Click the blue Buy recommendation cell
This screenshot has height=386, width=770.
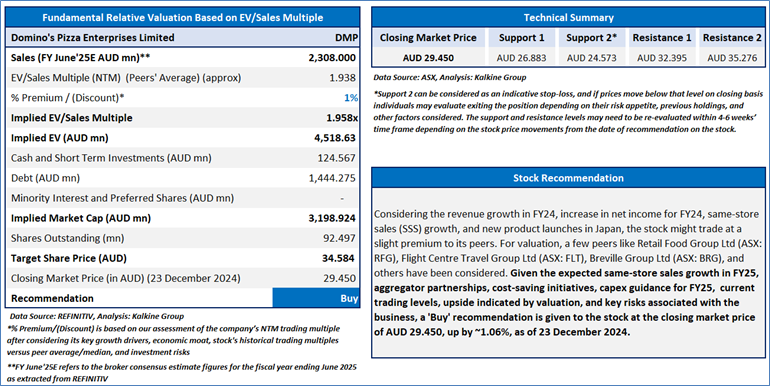[316, 298]
